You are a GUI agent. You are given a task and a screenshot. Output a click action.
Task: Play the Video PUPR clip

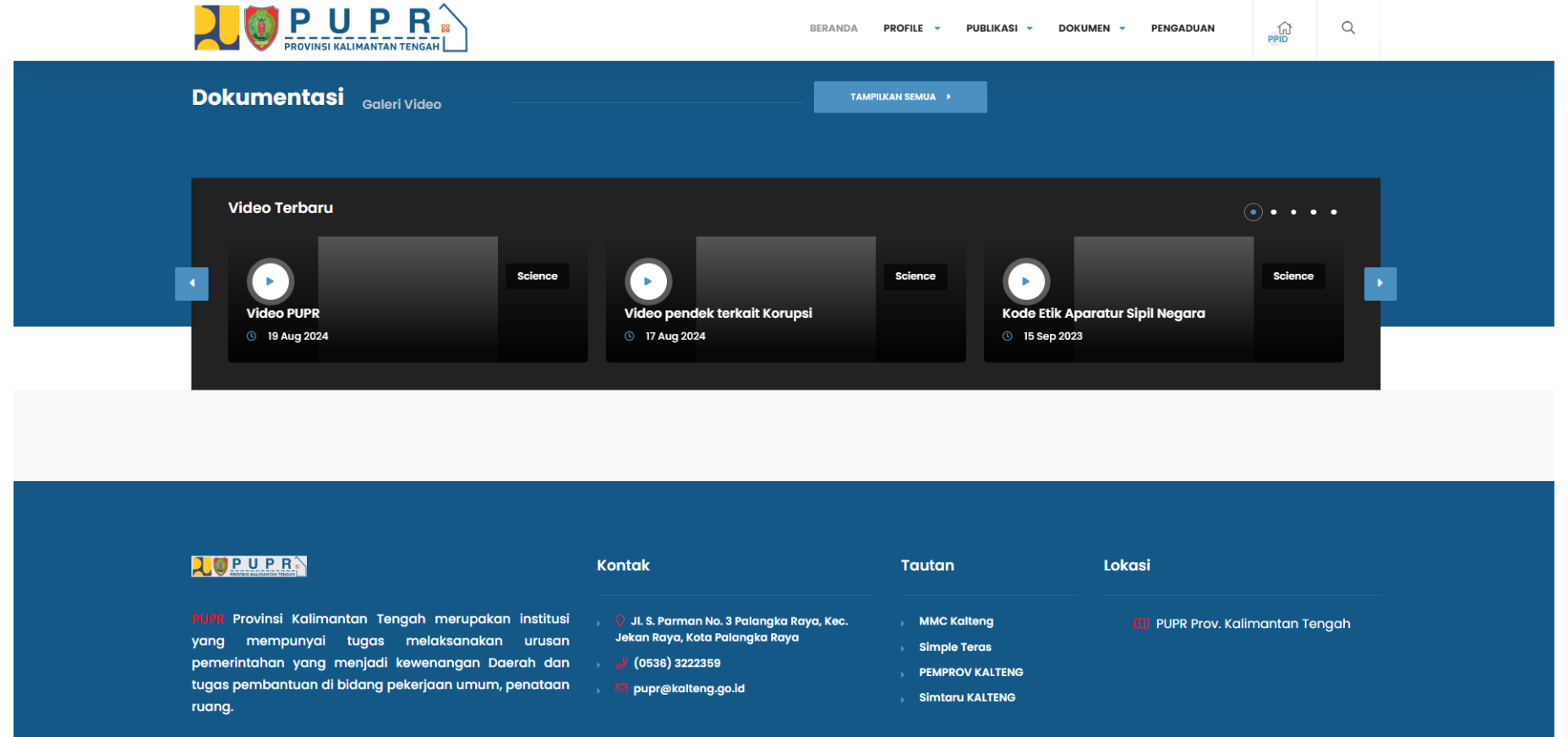click(270, 281)
